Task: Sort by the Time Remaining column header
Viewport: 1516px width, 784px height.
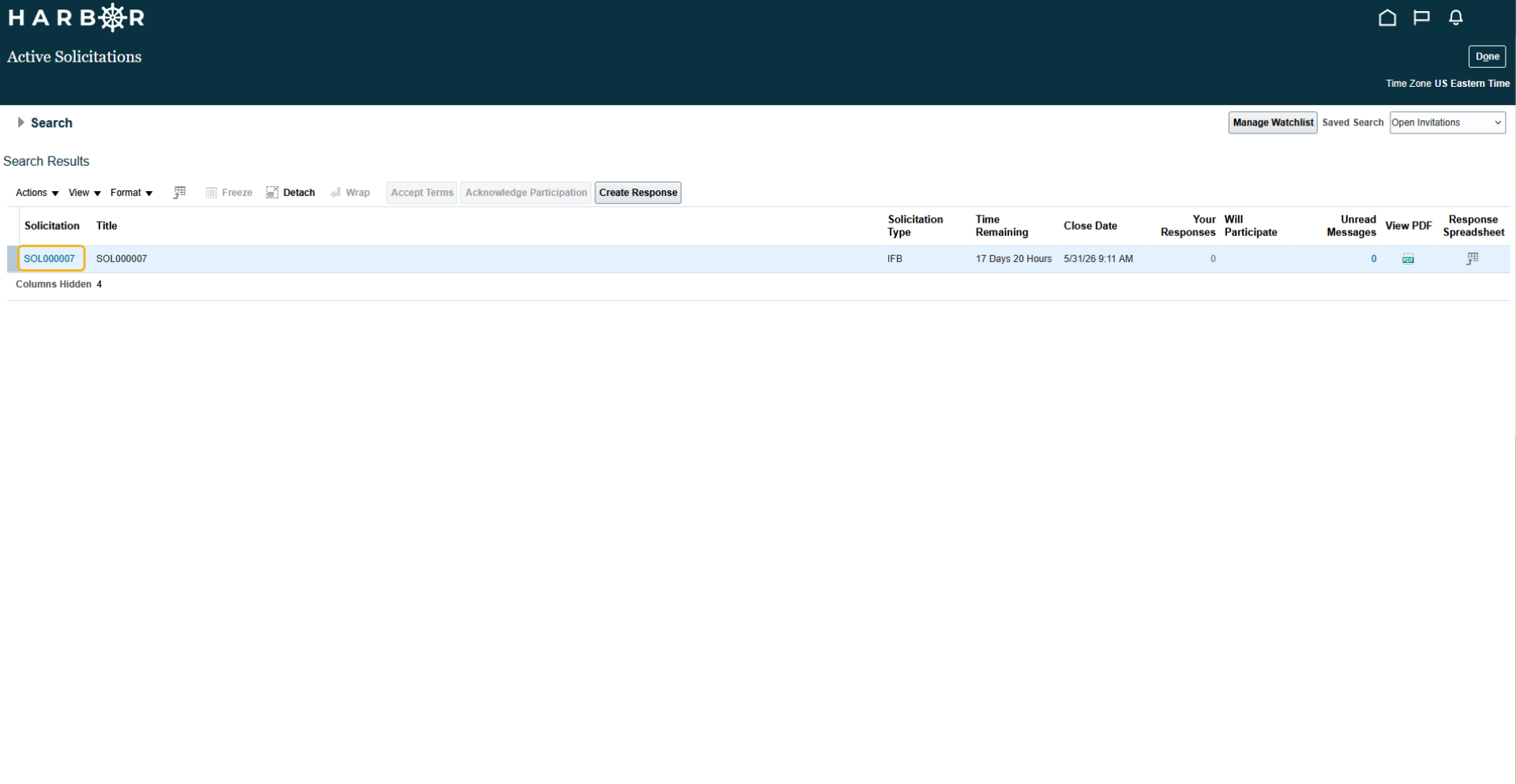Action: (x=1001, y=226)
